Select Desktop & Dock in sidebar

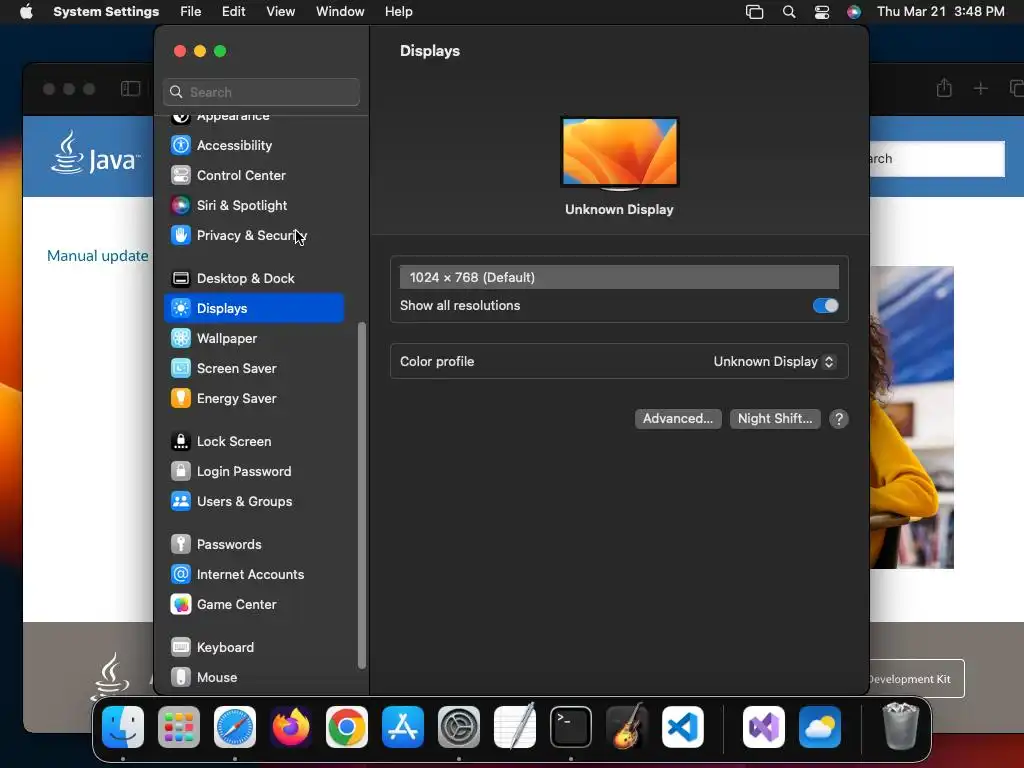click(x=254, y=278)
